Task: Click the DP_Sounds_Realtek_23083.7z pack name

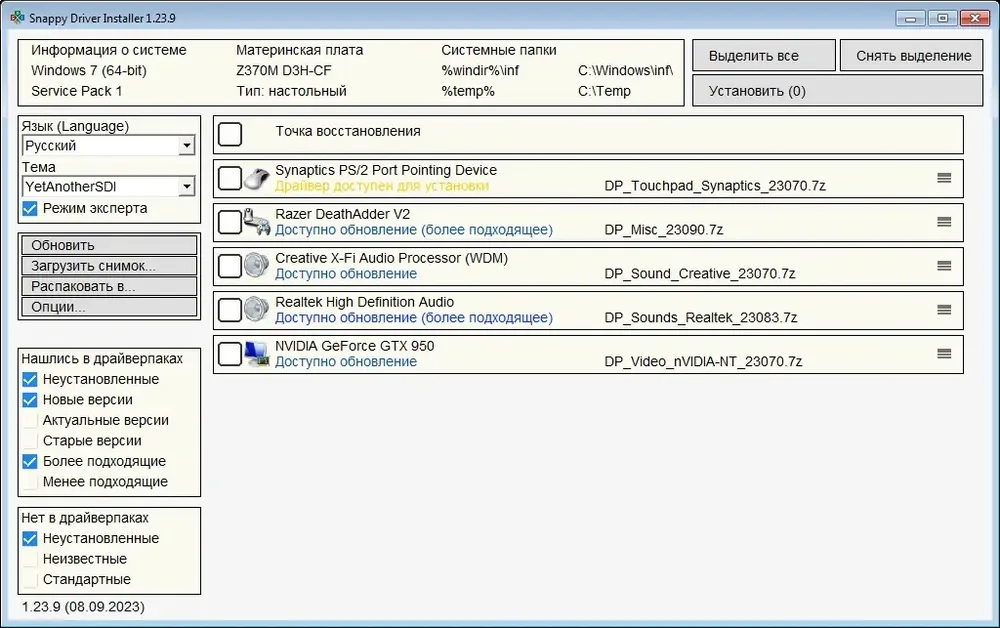Action: 701,318
